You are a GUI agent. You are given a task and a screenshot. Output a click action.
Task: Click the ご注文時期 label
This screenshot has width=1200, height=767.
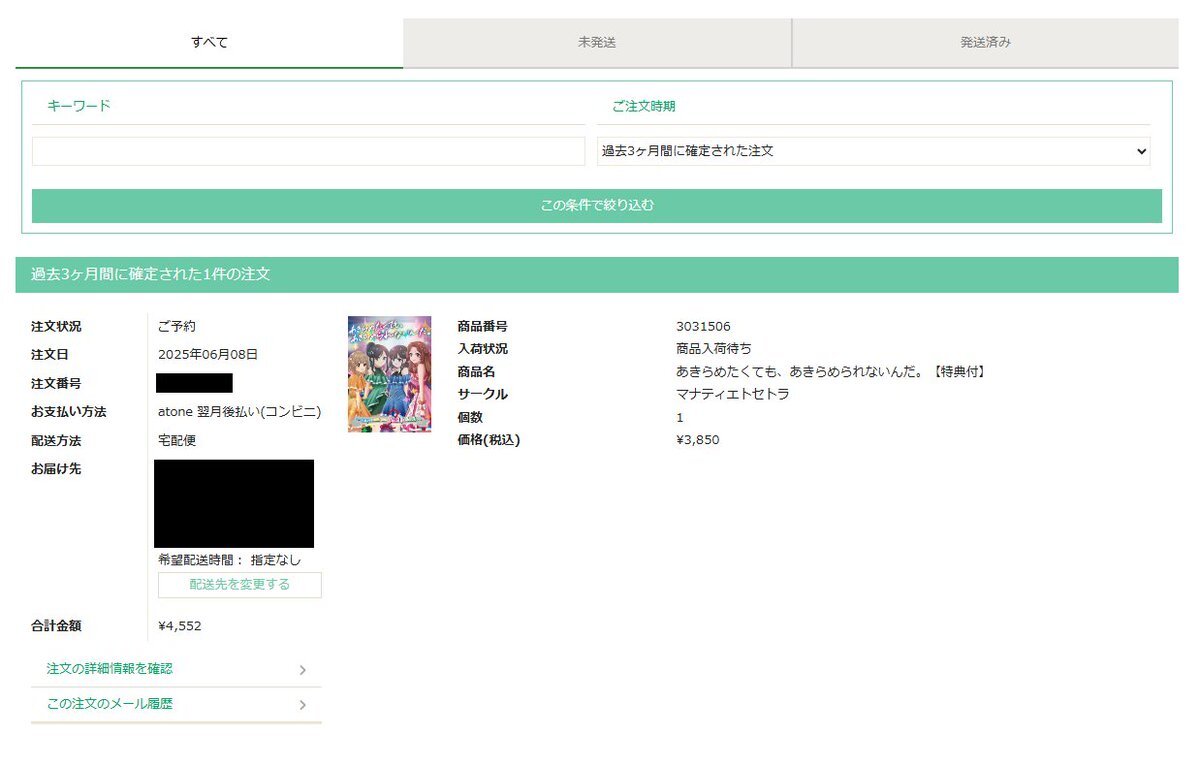pos(644,106)
